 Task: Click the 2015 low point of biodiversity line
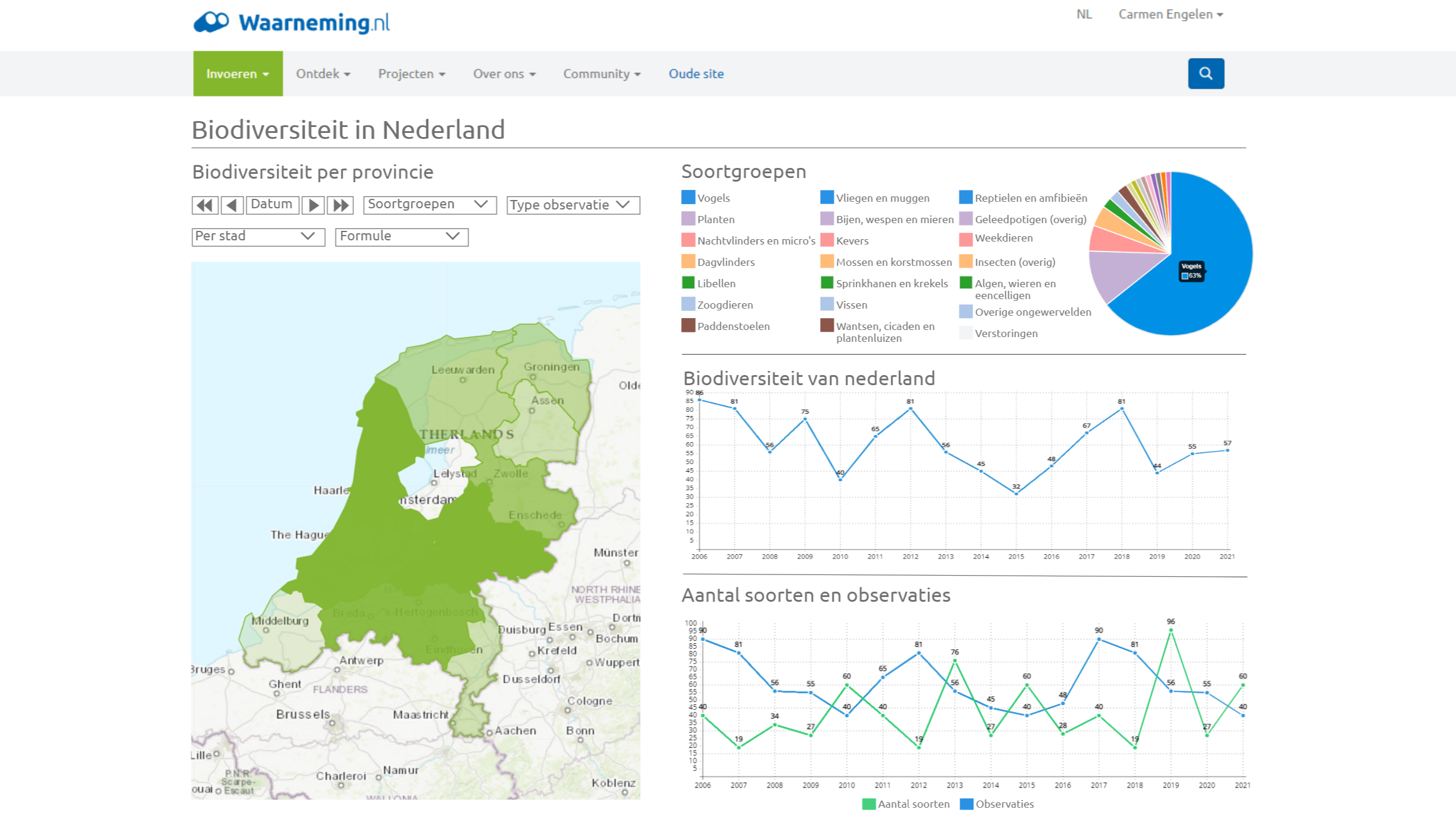tap(1016, 494)
